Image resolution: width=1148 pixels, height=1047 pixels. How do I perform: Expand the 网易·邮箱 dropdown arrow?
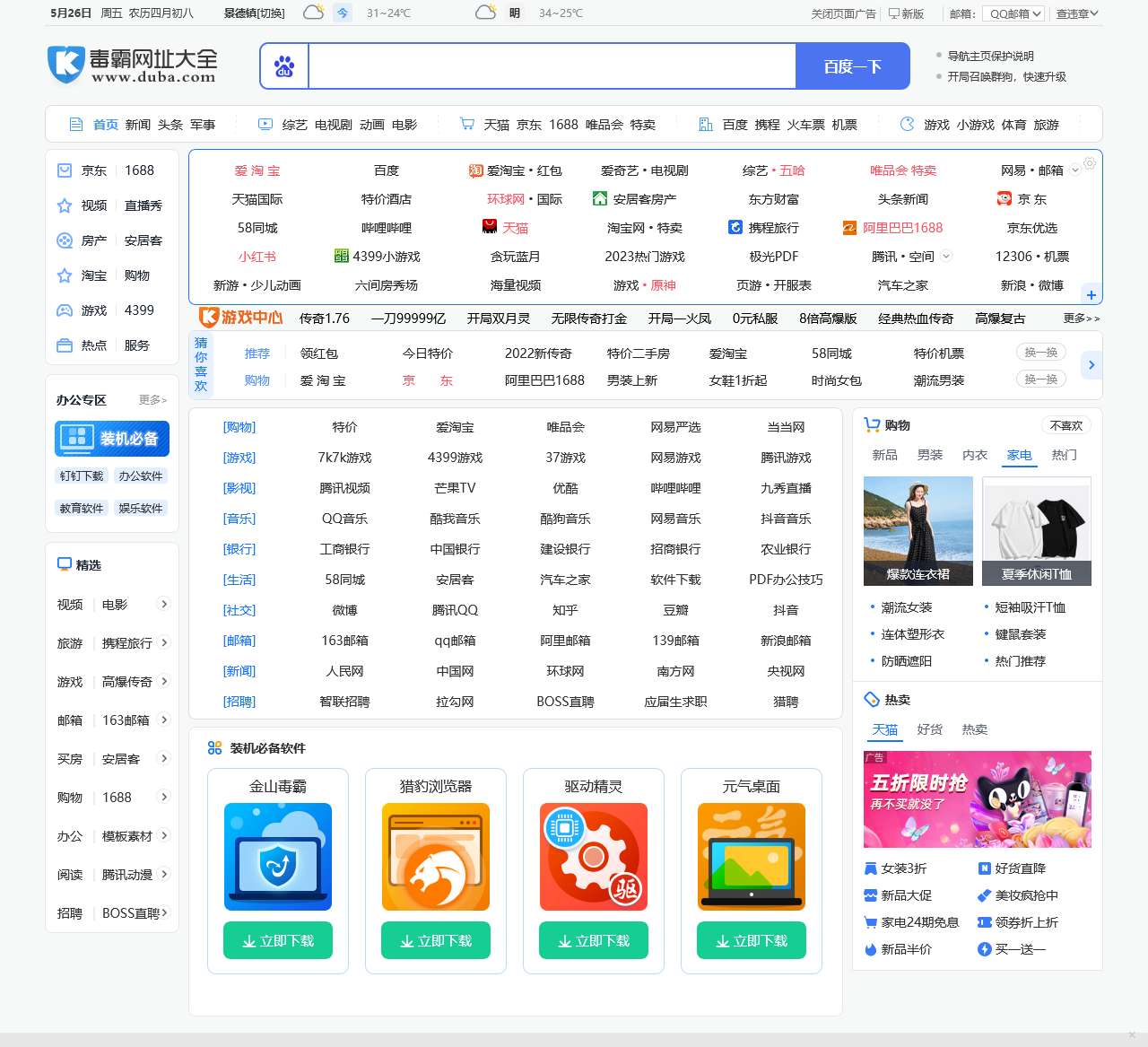[1075, 170]
